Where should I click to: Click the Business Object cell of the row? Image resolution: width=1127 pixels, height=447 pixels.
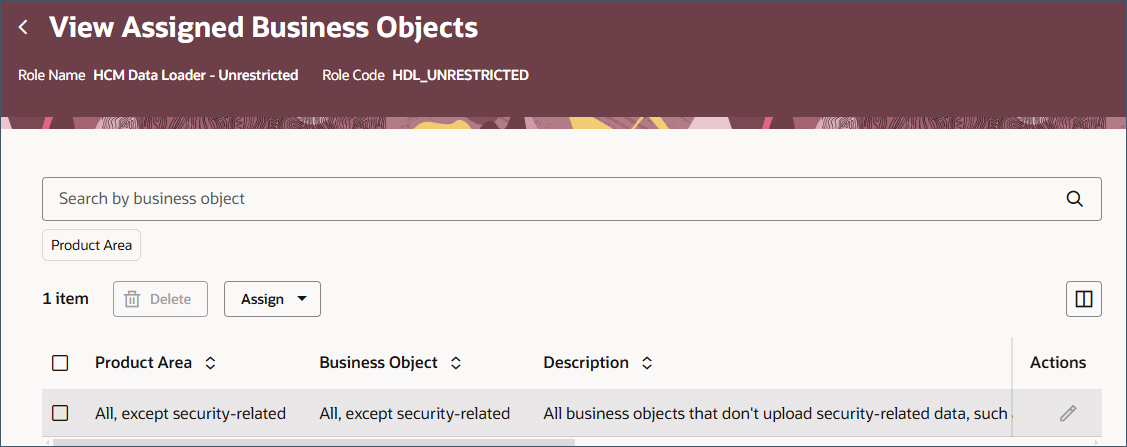tap(415, 413)
